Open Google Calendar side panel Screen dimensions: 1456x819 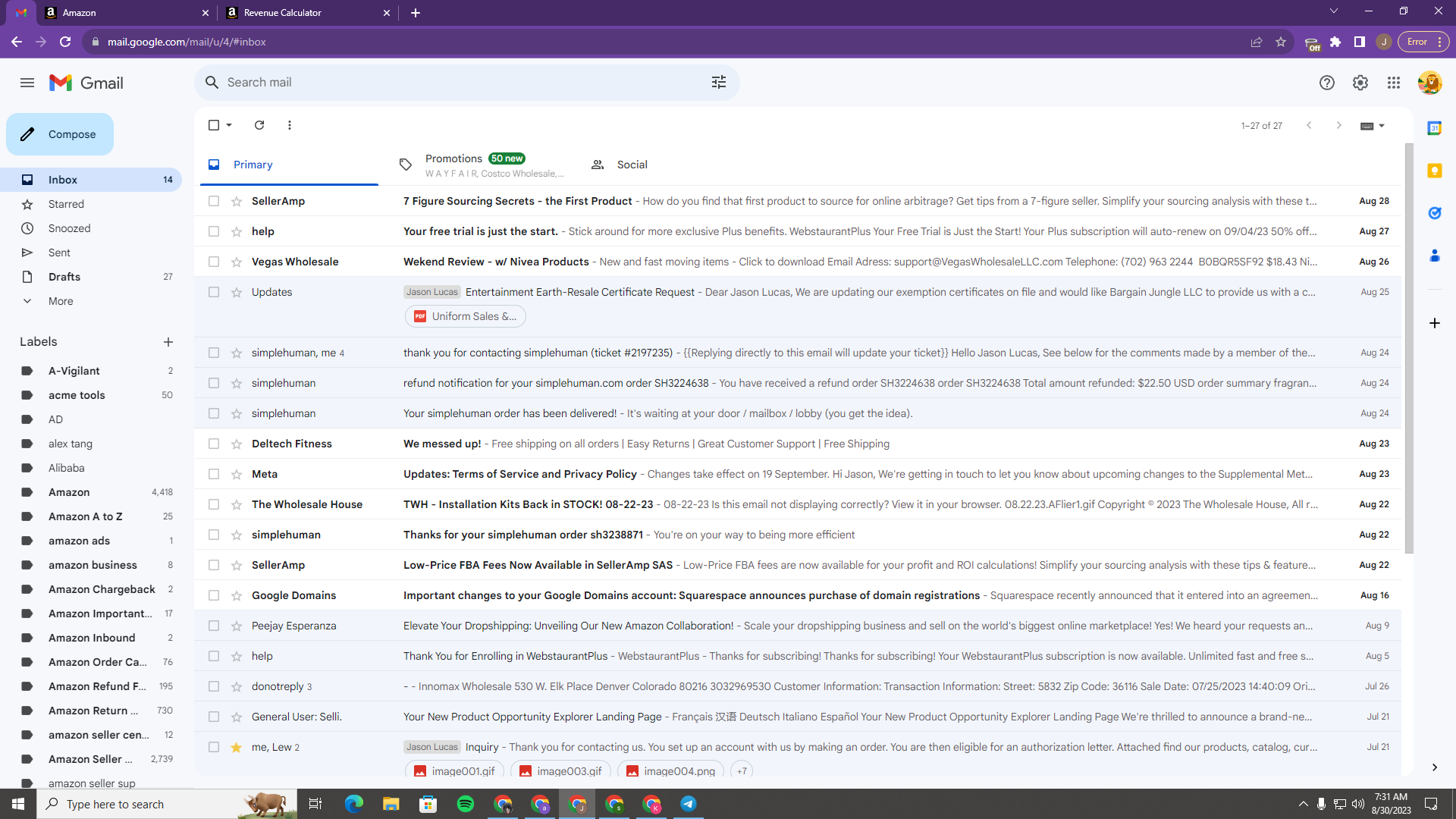click(1435, 128)
